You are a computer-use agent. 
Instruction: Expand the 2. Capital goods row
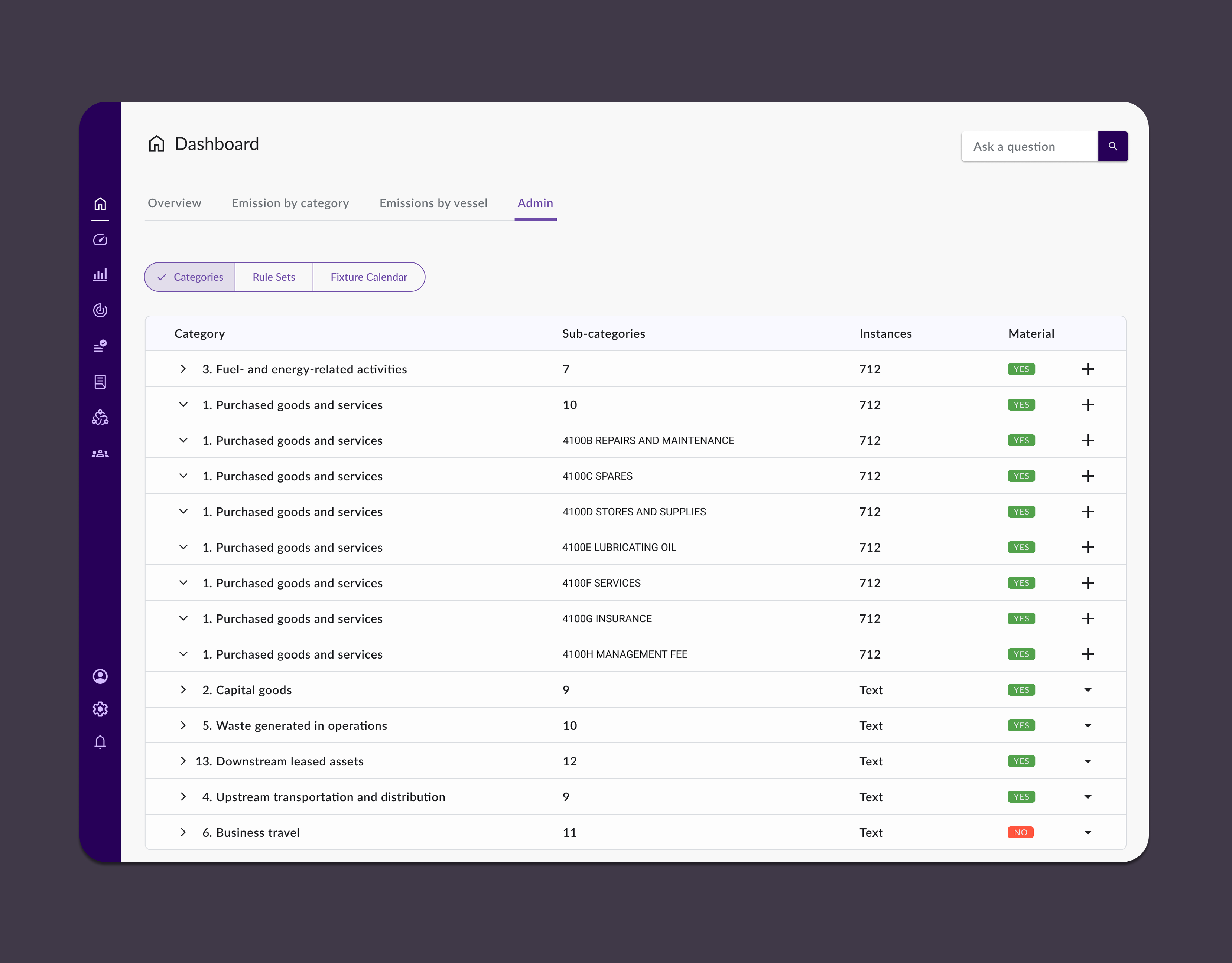183,689
